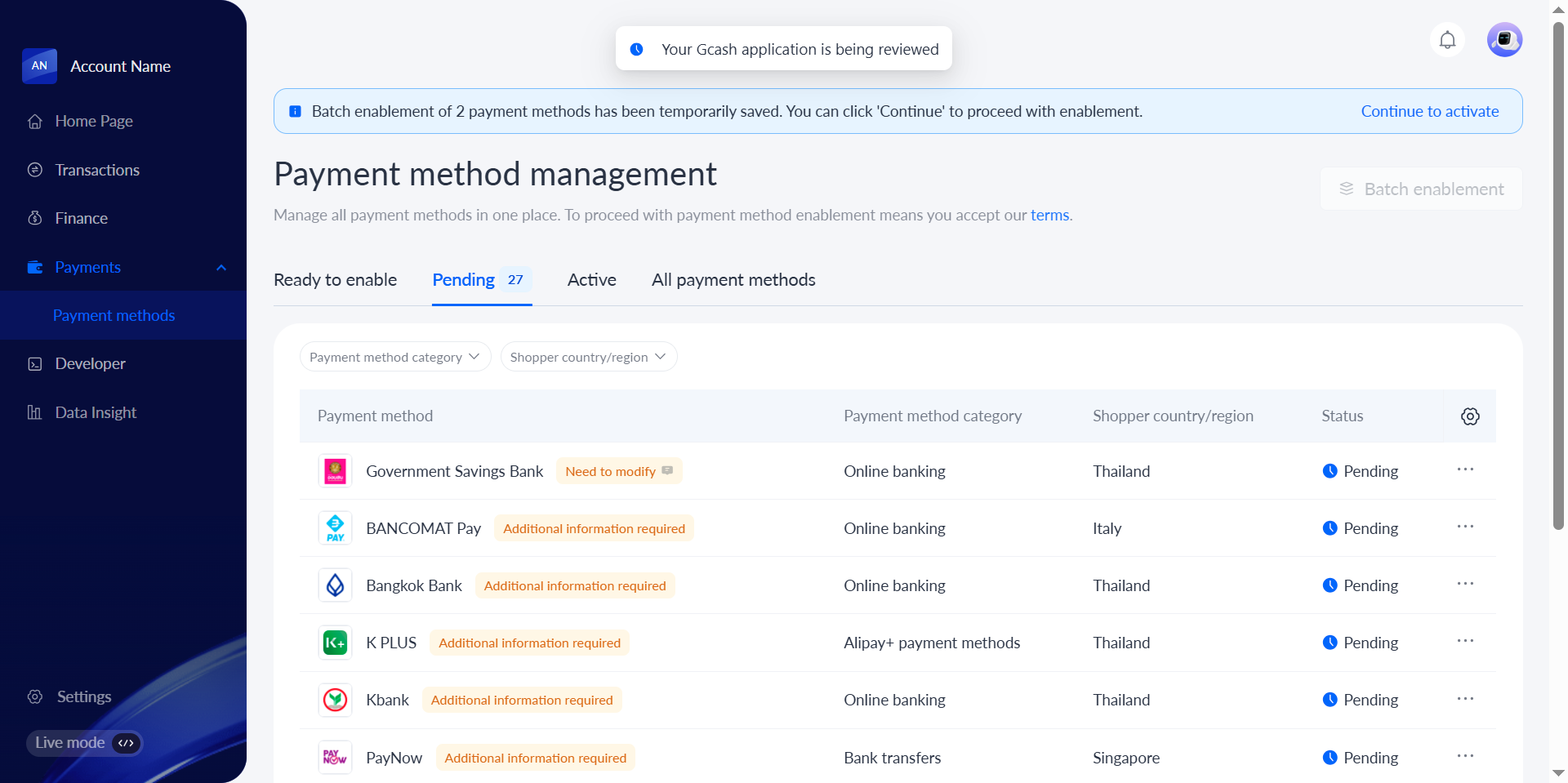Click Continue to activate link
The width and height of the screenshot is (1568, 783).
click(x=1429, y=112)
